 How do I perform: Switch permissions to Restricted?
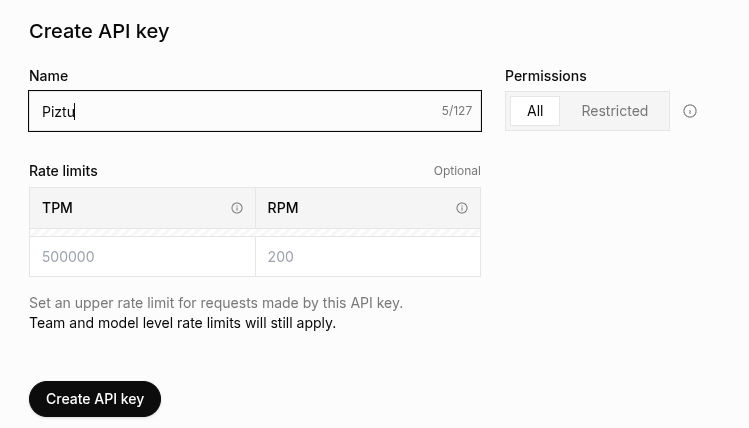(614, 111)
